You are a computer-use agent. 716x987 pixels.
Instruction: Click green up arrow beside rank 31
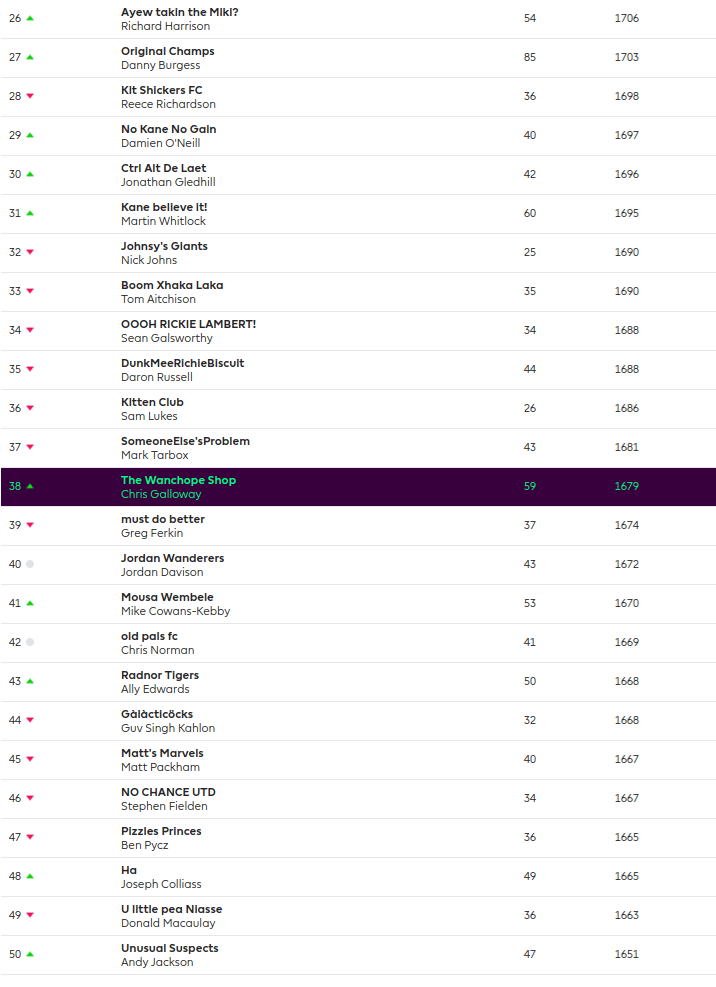(x=30, y=213)
